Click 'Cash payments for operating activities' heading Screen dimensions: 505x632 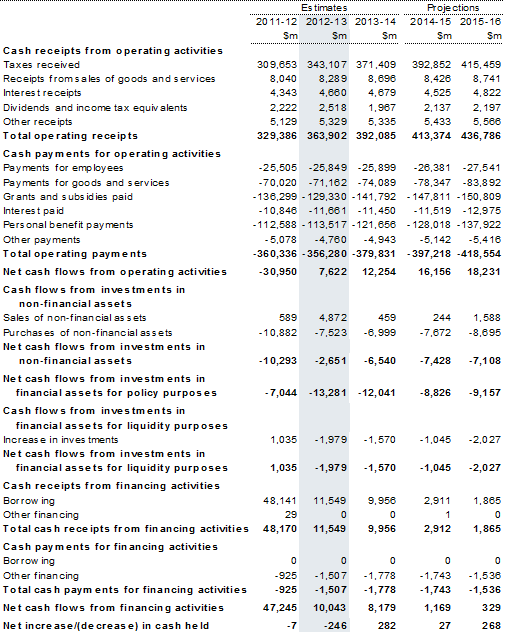point(112,154)
